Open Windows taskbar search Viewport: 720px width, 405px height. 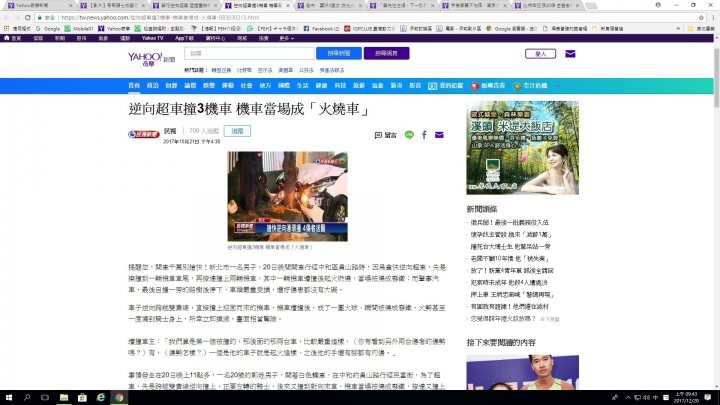coord(27,397)
